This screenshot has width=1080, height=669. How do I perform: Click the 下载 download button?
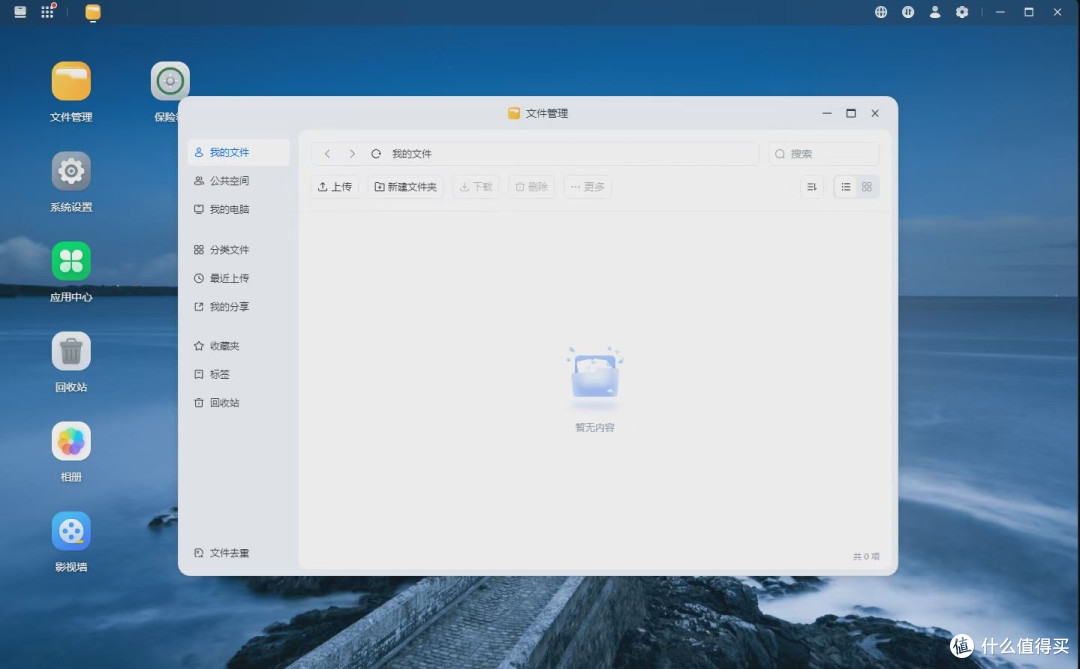coord(476,187)
